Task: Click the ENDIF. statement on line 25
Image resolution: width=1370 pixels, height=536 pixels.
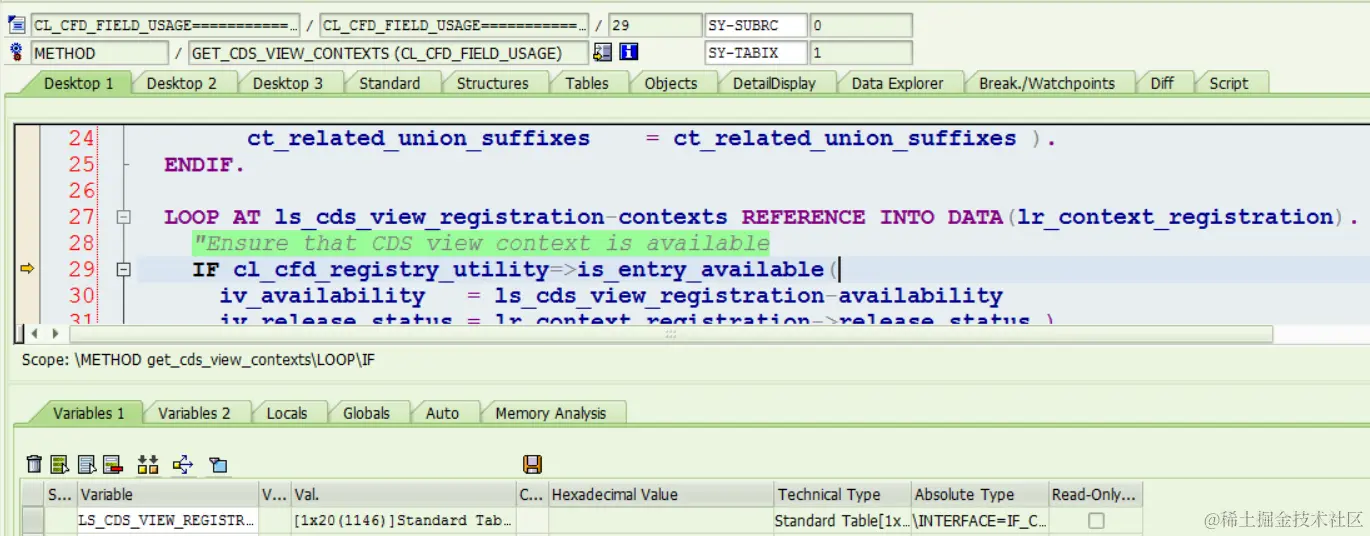Action: [x=205, y=165]
